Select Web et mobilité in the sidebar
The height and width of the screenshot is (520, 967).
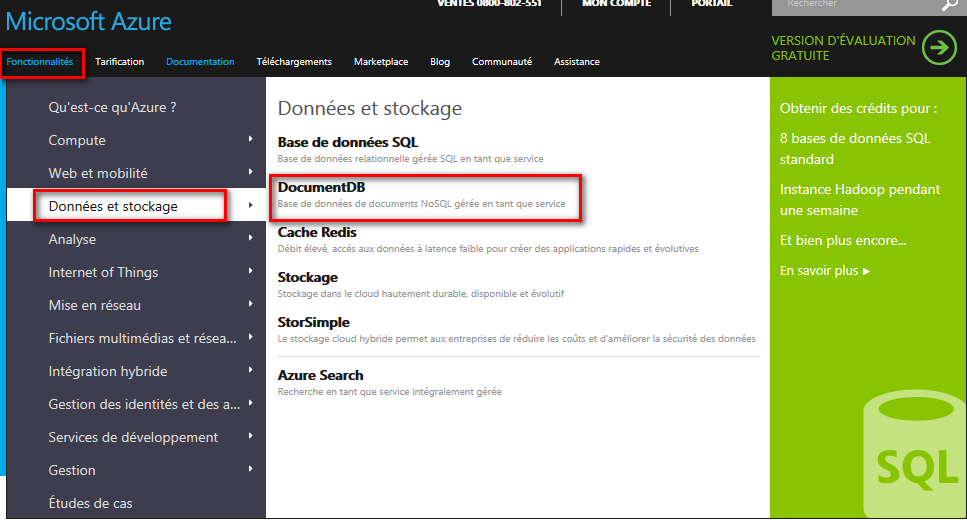[x=98, y=173]
